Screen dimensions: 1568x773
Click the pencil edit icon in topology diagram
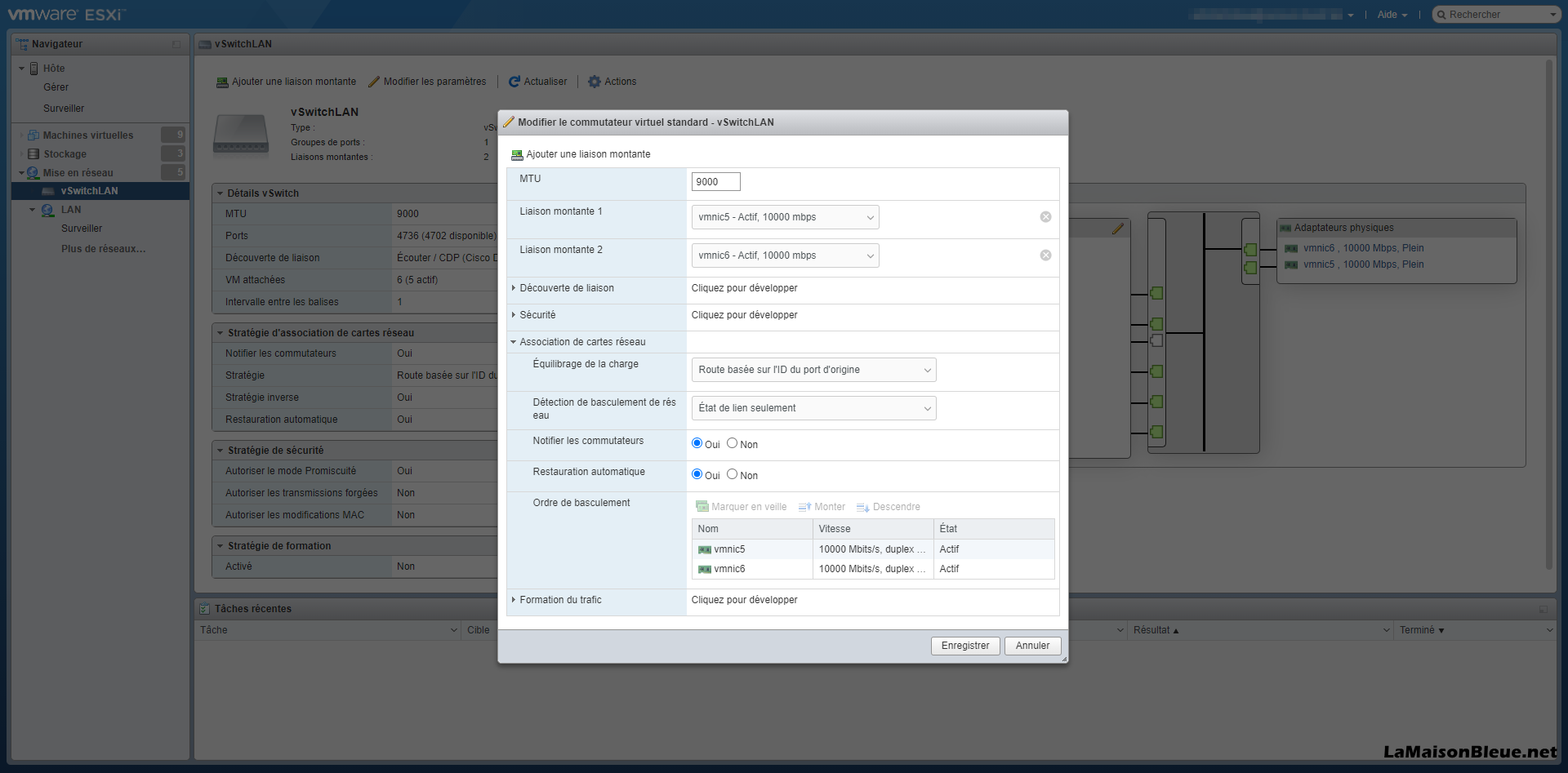[1118, 229]
